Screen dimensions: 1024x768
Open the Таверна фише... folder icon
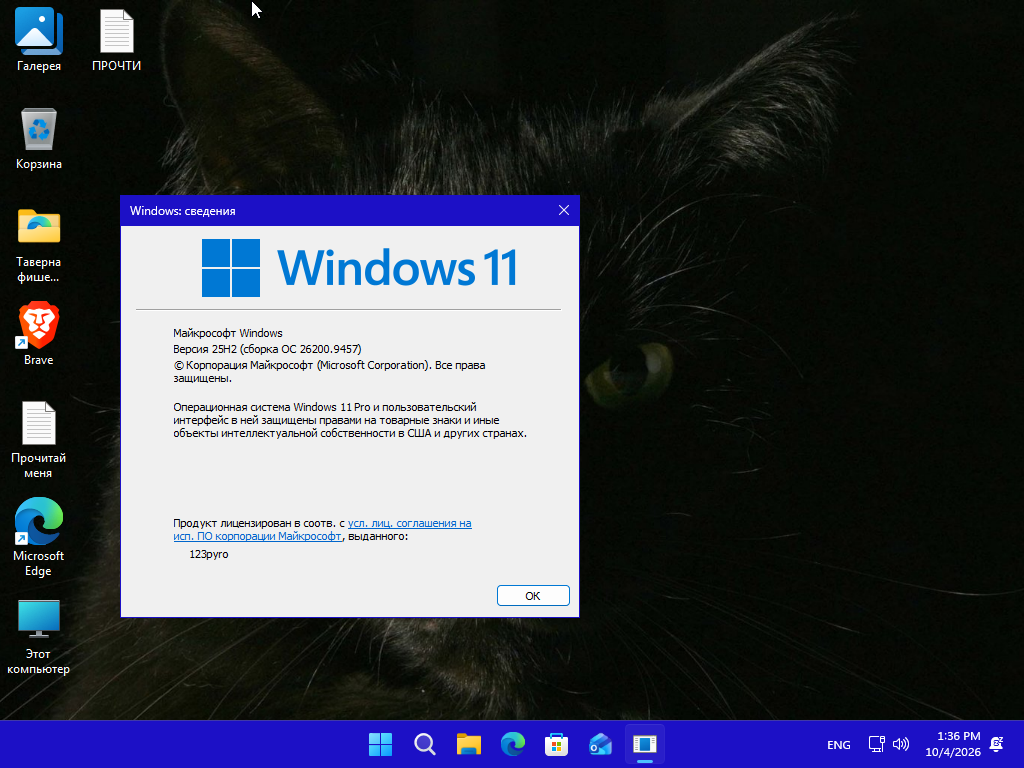pyautogui.click(x=39, y=244)
